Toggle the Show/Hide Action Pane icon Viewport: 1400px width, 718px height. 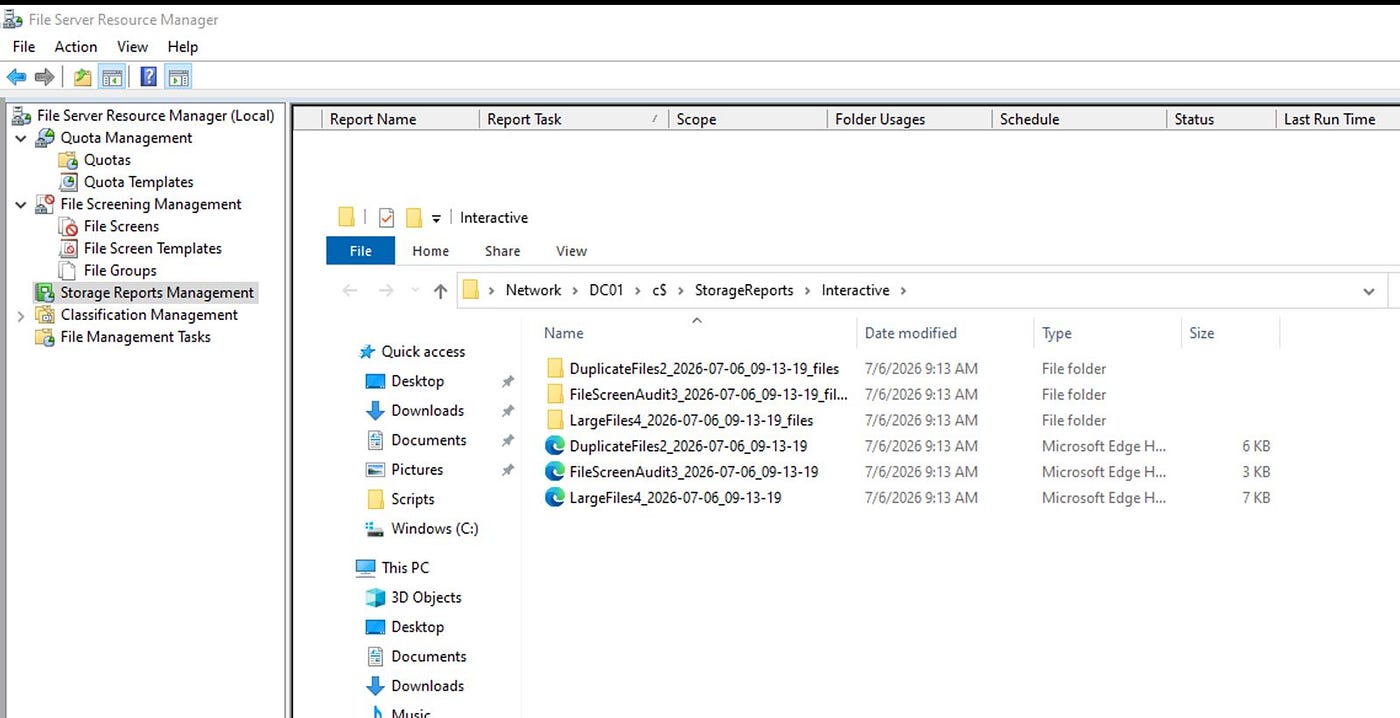point(178,77)
